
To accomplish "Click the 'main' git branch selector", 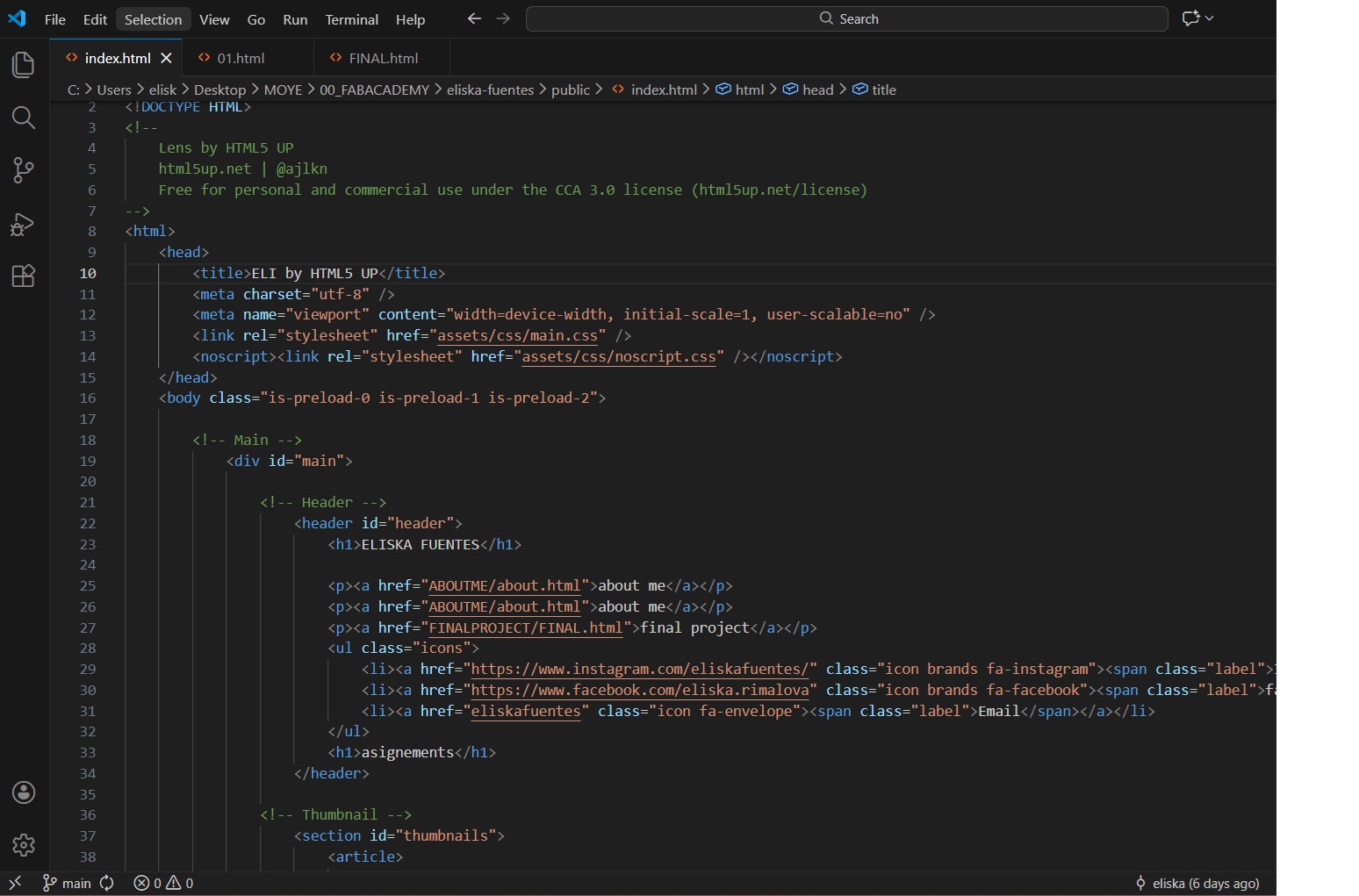I will click(x=68, y=883).
